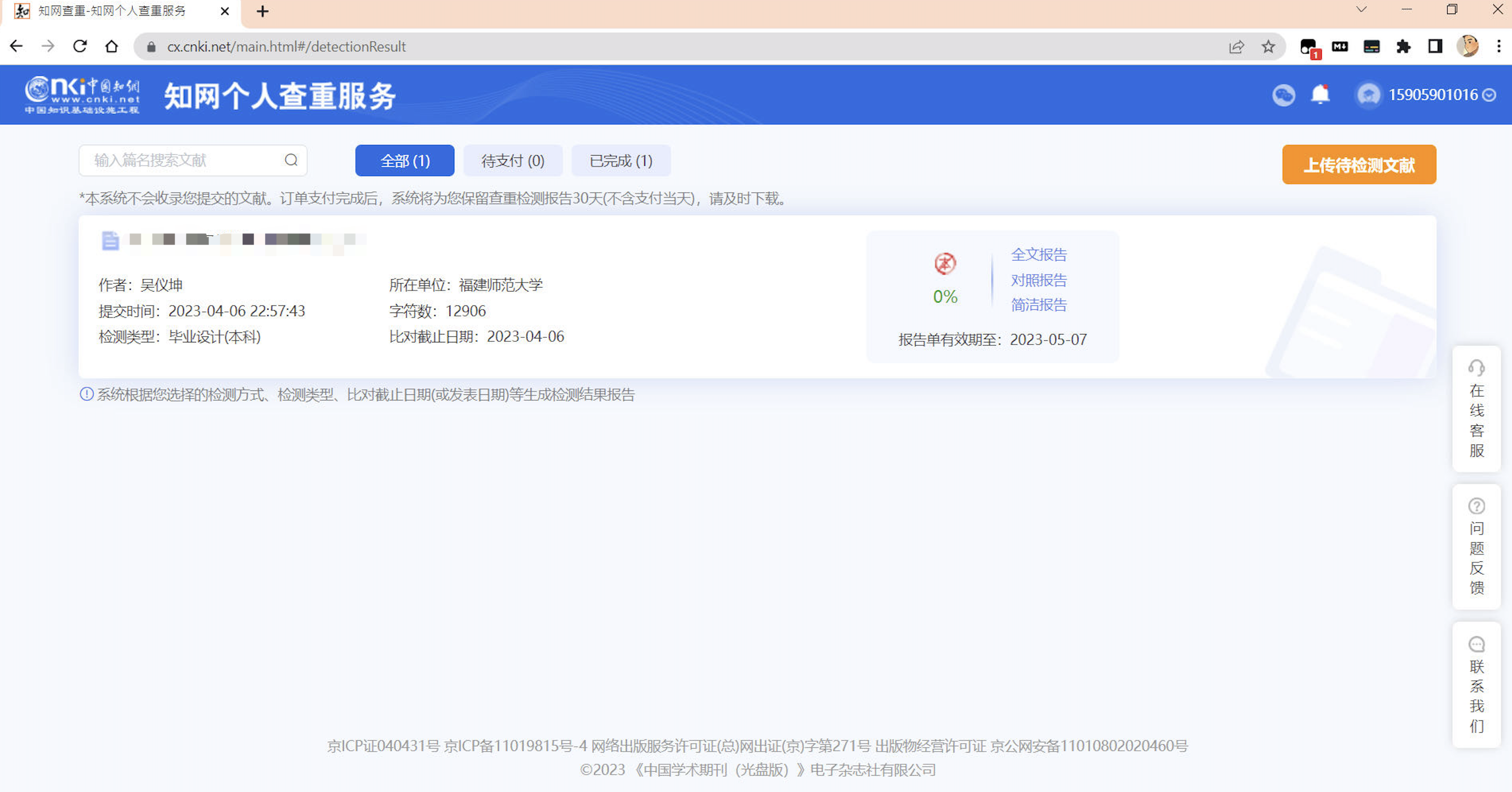Click the search magnifier icon
This screenshot has height=792, width=1512.
point(291,160)
